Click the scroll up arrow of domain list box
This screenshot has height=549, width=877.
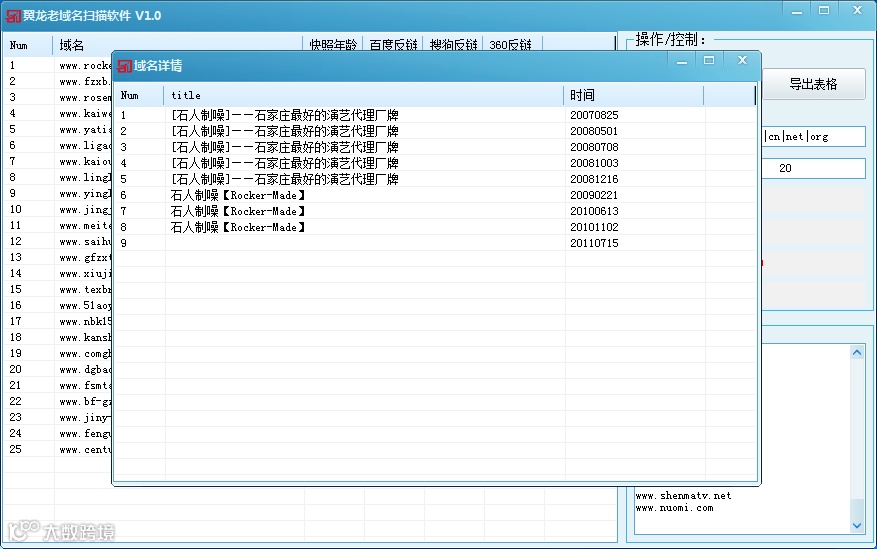857,352
